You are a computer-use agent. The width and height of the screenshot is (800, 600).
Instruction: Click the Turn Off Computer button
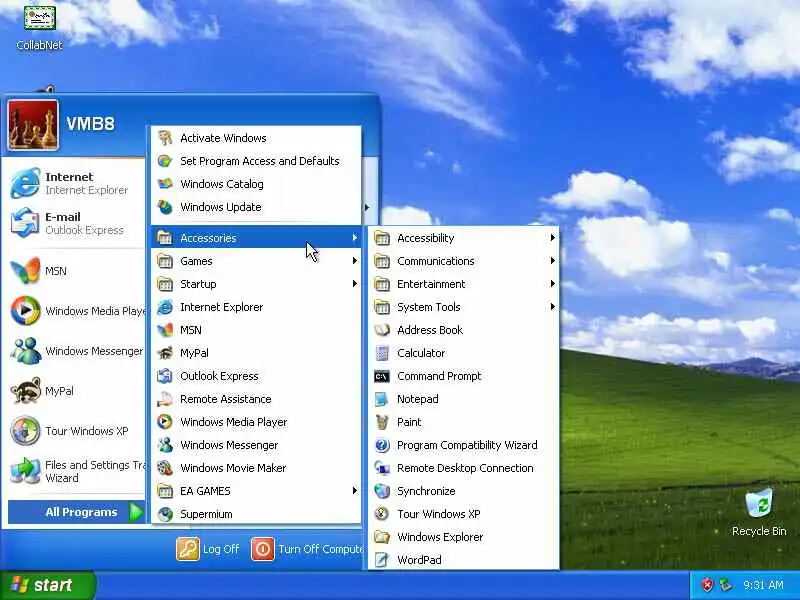[x=306, y=549]
